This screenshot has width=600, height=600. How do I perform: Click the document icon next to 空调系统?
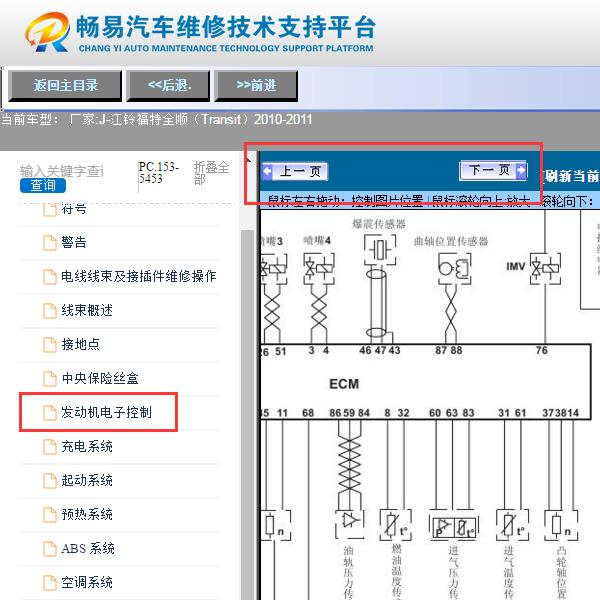50,583
